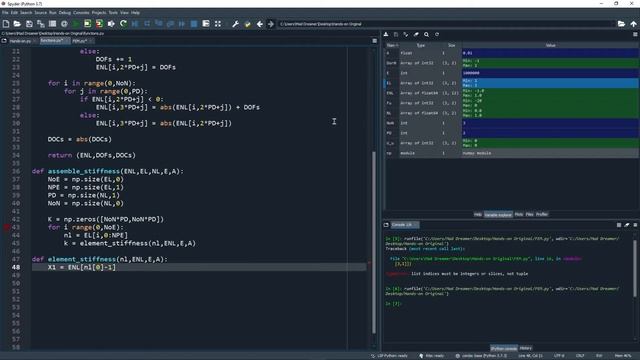Search variables in Variable explorer
Screen dimensions: 640x360
coord(426,35)
